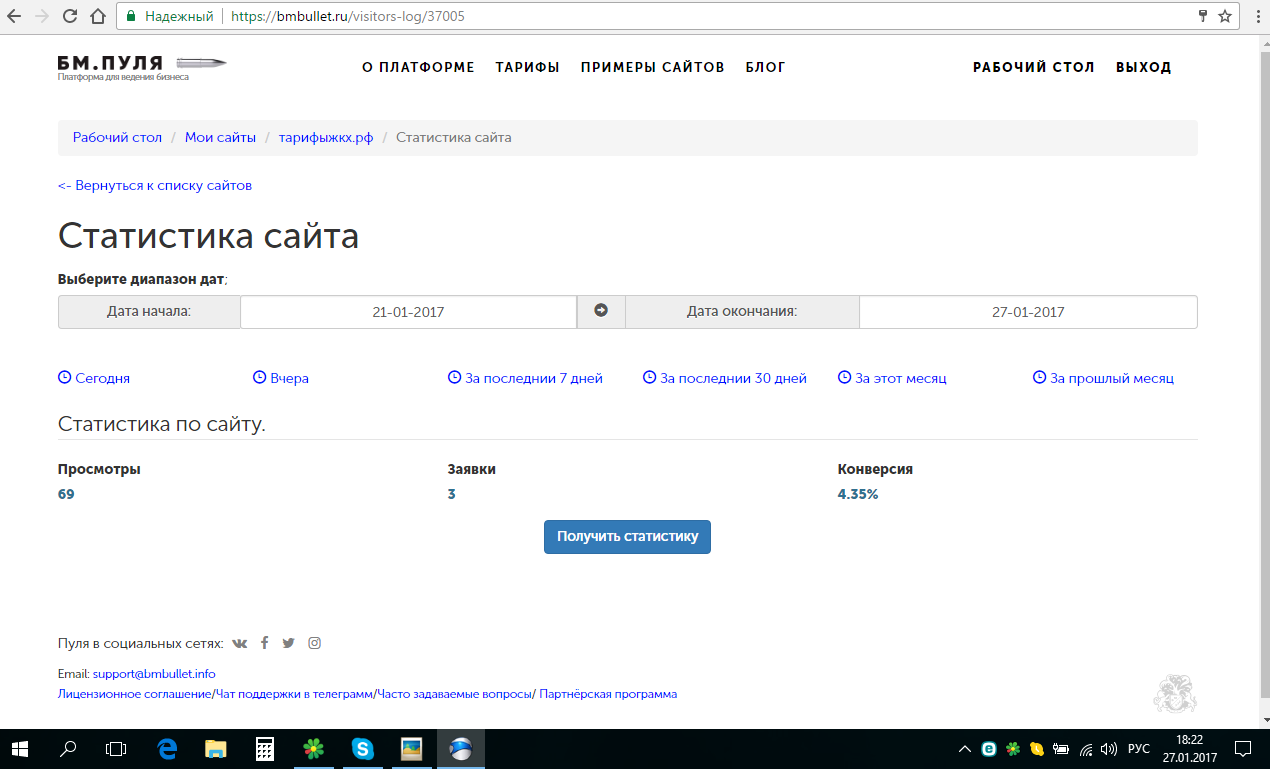Show hidden system tray icons chevron
The image size is (1270, 769).
964,748
